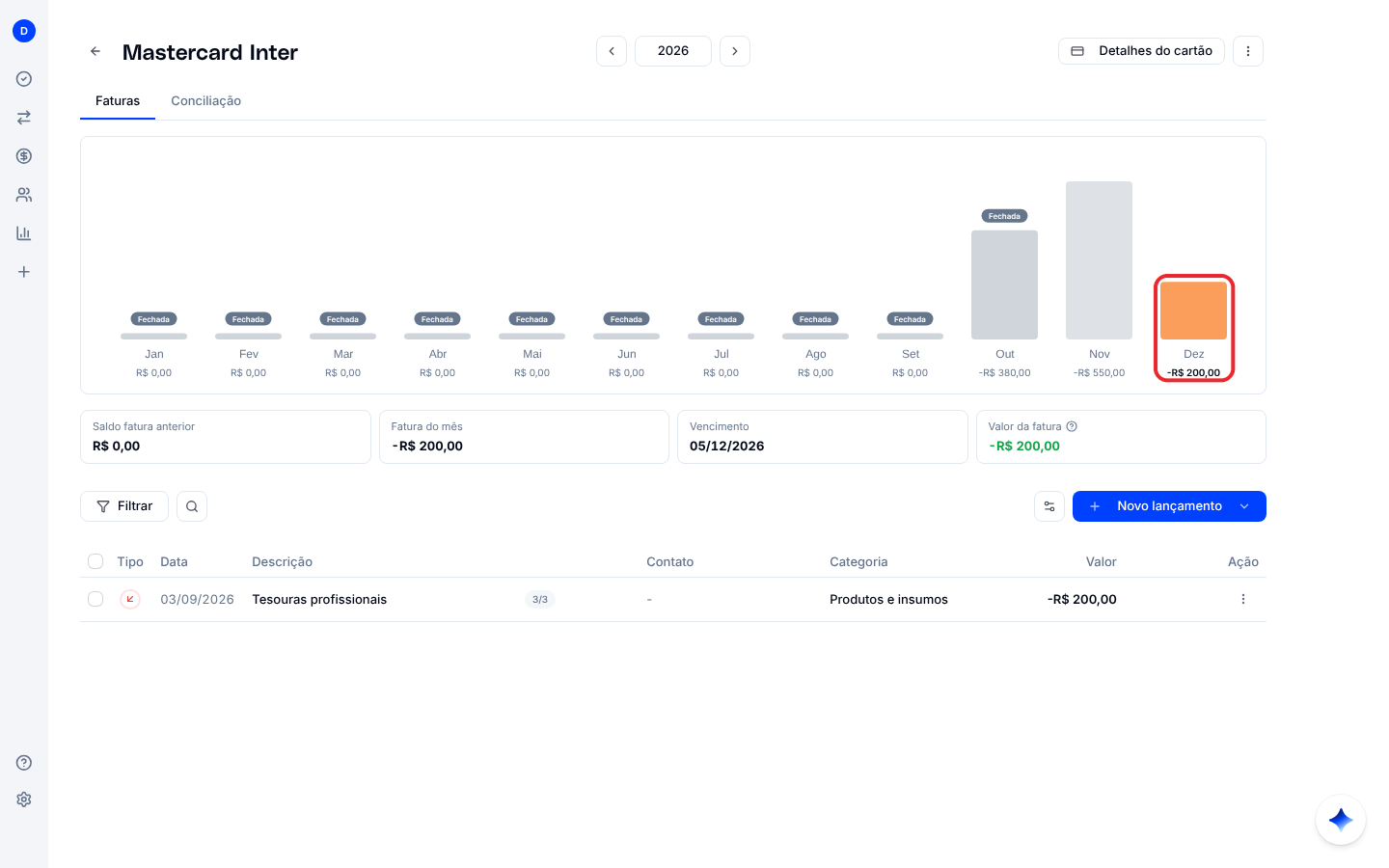Open the column settings sliders icon
The image size is (1389, 868).
tap(1049, 506)
